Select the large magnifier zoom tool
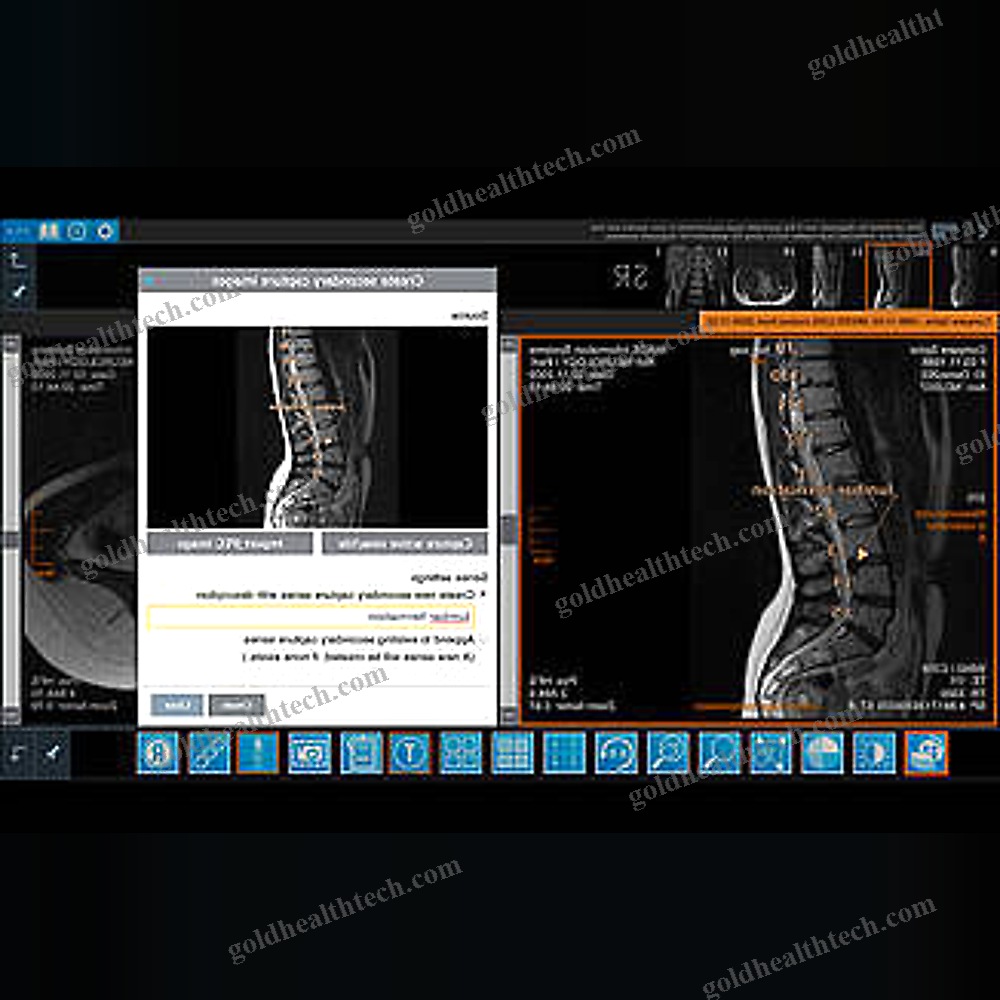Image resolution: width=1000 pixels, height=1000 pixels. tap(719, 753)
